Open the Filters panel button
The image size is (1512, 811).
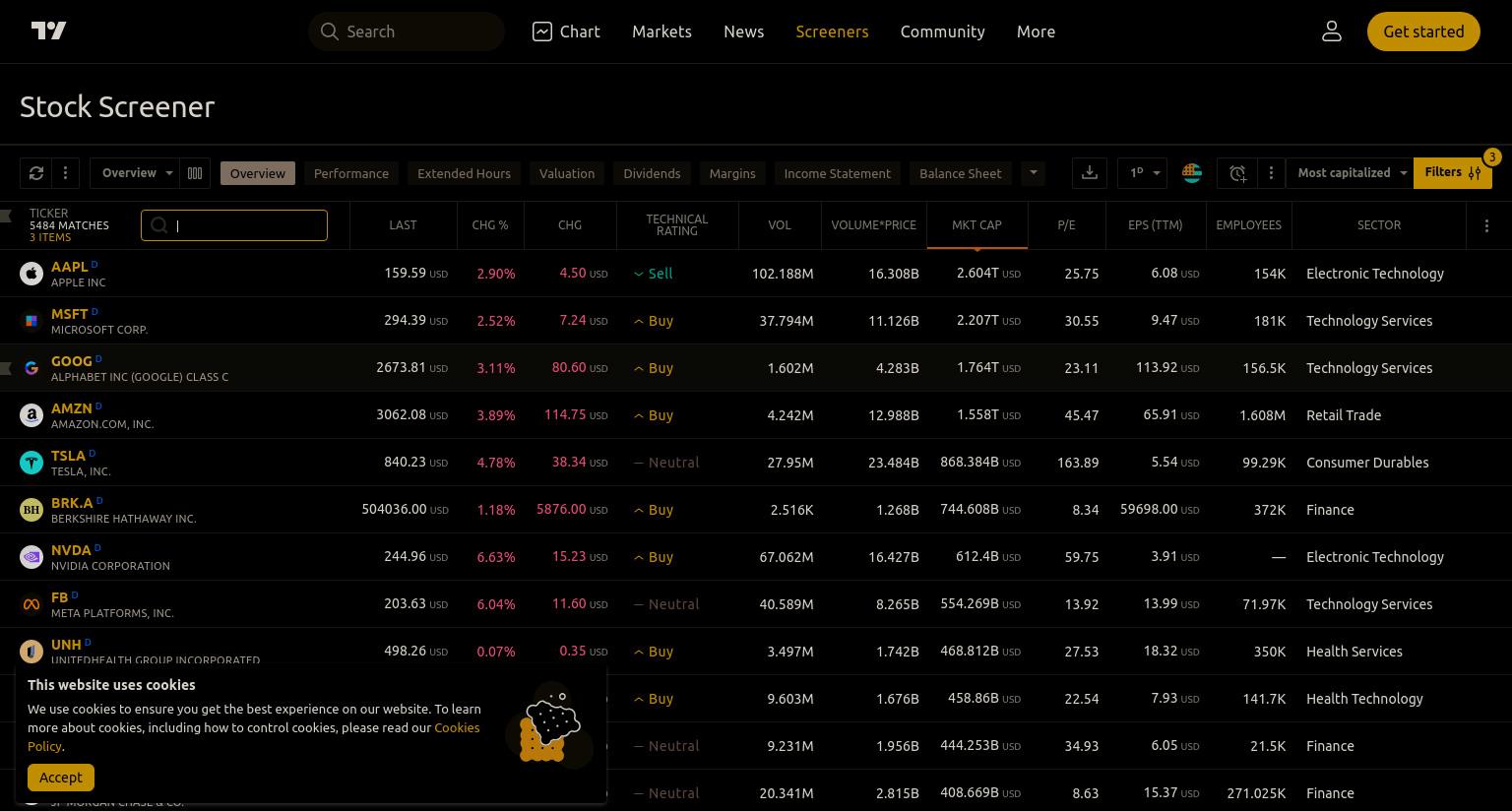tap(1452, 173)
